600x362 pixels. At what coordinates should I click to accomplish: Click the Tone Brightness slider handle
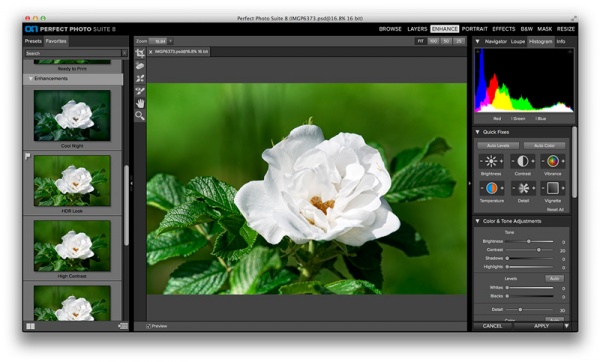[528, 241]
